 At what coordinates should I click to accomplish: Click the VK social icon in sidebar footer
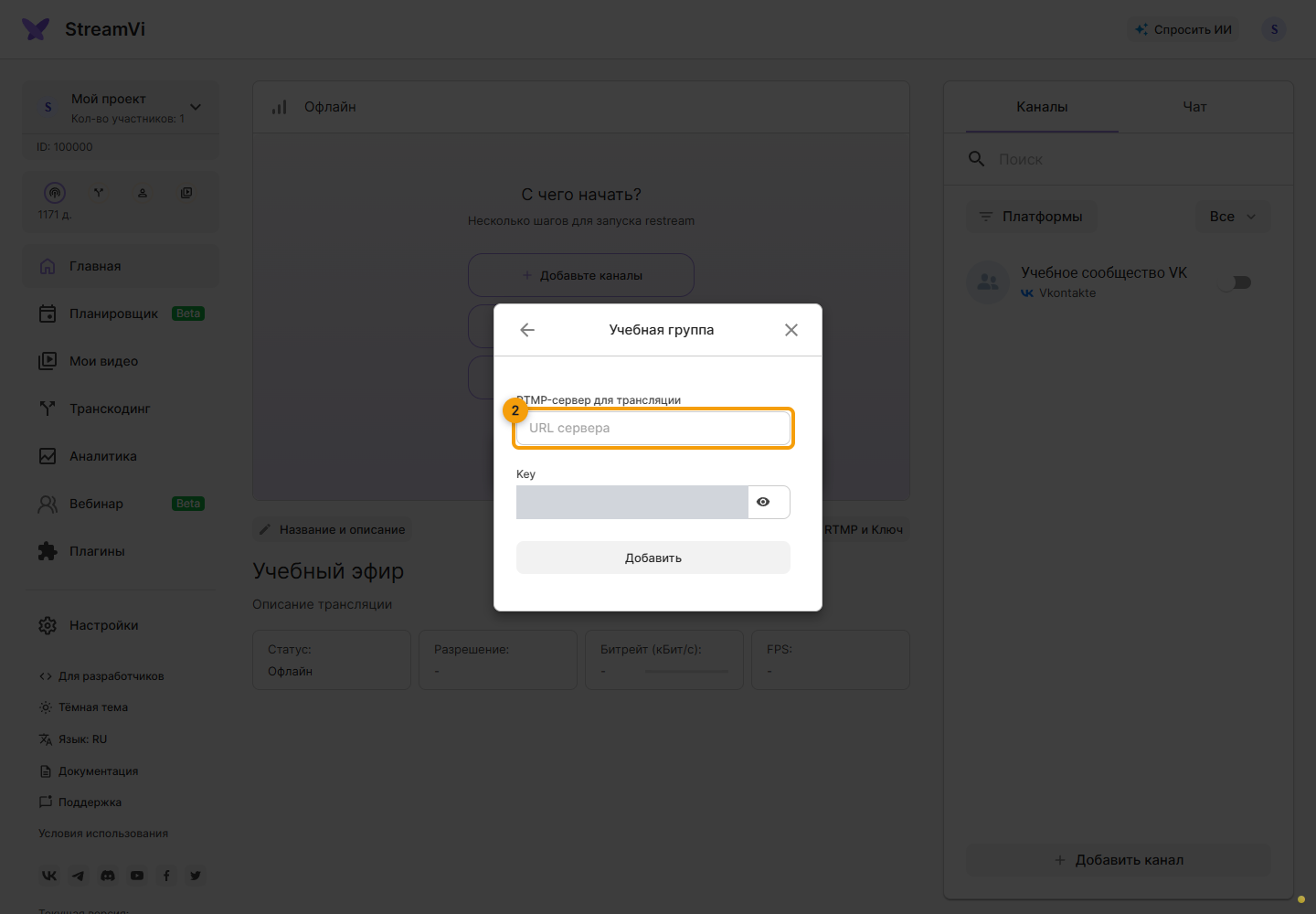click(x=49, y=876)
